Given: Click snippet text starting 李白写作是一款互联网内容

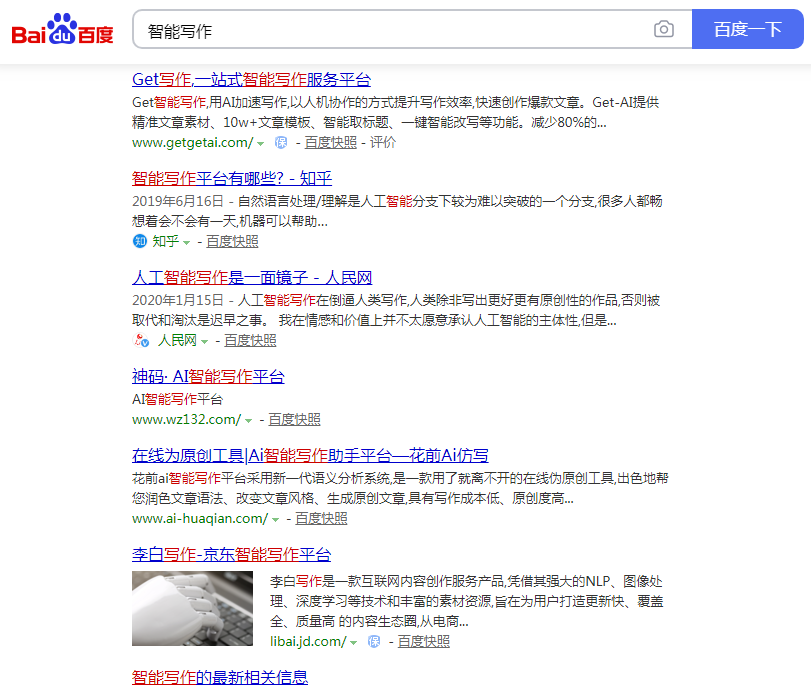Looking at the screenshot, I should (x=466, y=602).
